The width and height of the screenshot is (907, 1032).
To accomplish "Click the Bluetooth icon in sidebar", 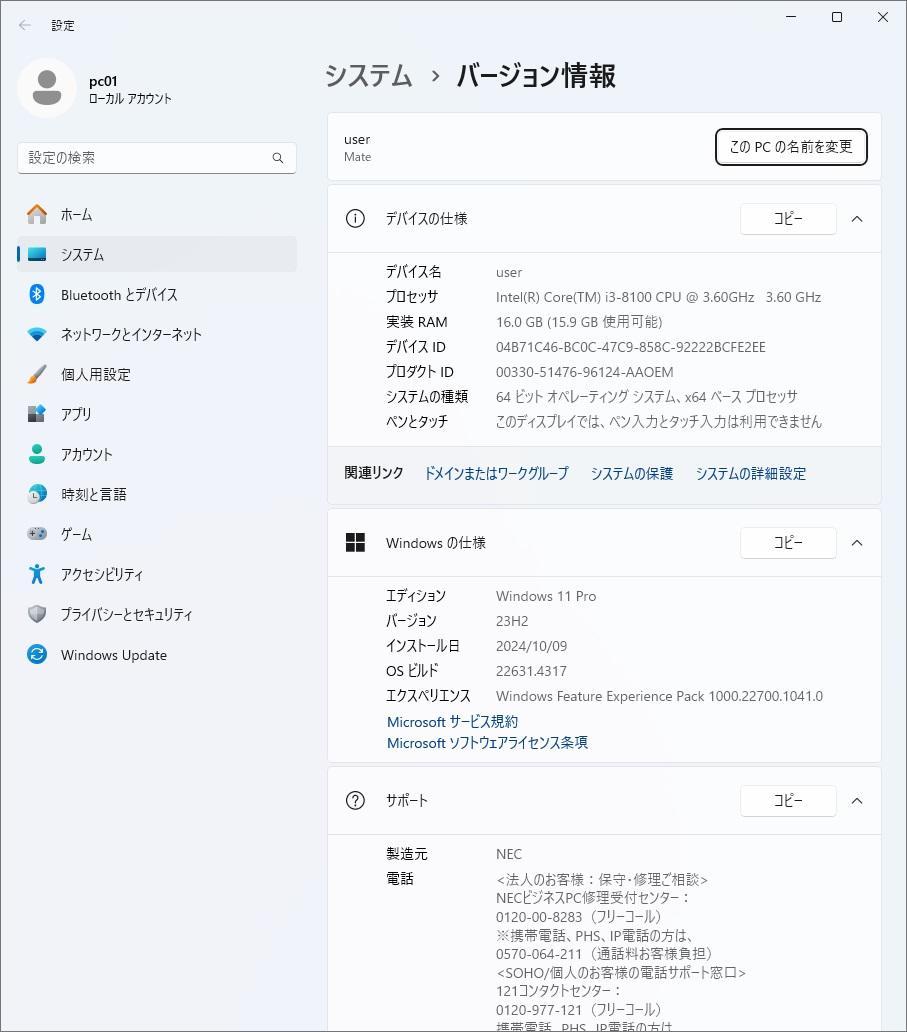I will pos(37,294).
